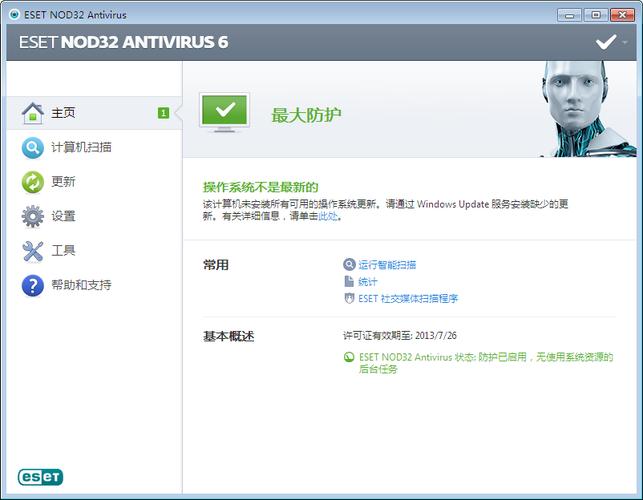Click the wrench tools icon for 工具
The width and height of the screenshot is (643, 500).
[33, 251]
